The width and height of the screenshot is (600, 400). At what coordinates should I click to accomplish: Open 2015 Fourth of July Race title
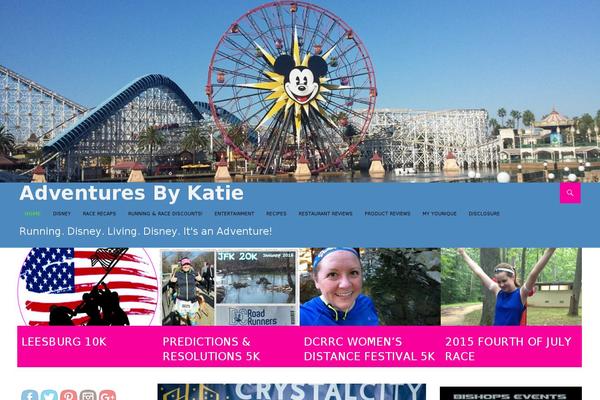click(508, 349)
